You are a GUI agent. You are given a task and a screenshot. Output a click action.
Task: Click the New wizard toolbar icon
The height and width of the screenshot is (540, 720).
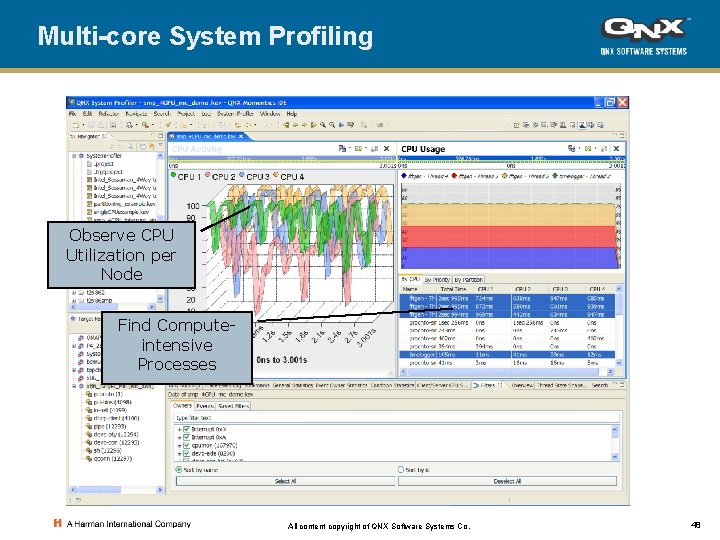point(76,124)
